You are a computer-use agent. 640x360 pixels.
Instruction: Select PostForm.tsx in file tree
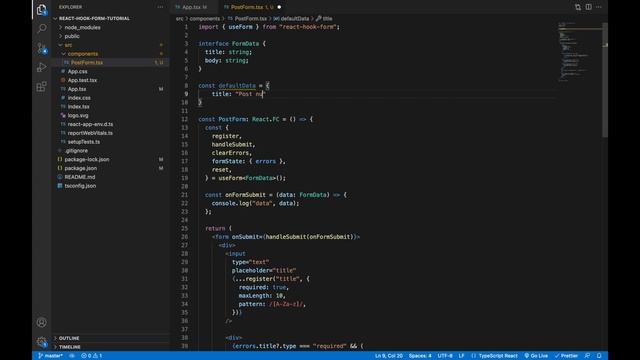[87, 62]
